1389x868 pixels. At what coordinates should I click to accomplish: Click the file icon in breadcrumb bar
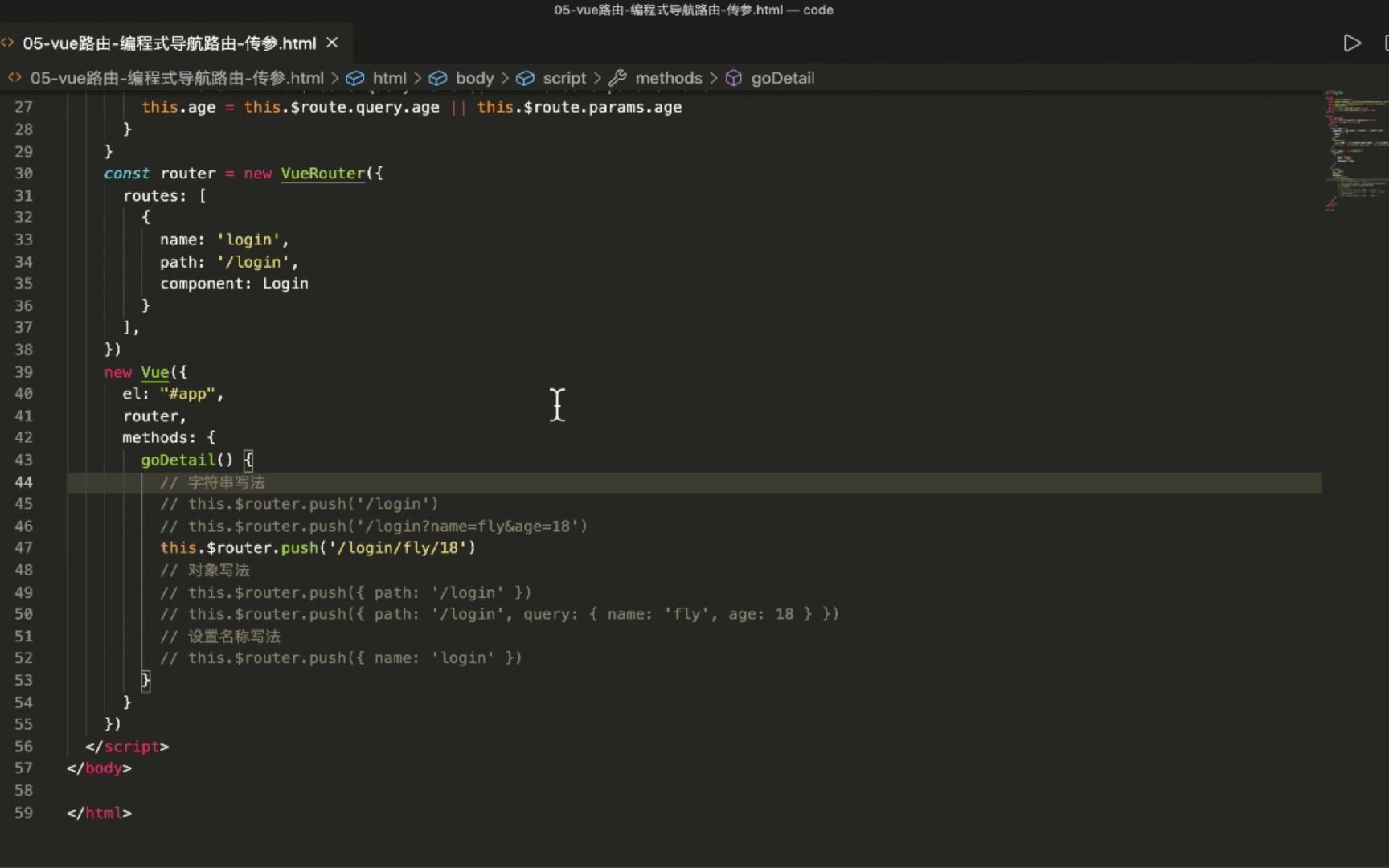click(14, 78)
